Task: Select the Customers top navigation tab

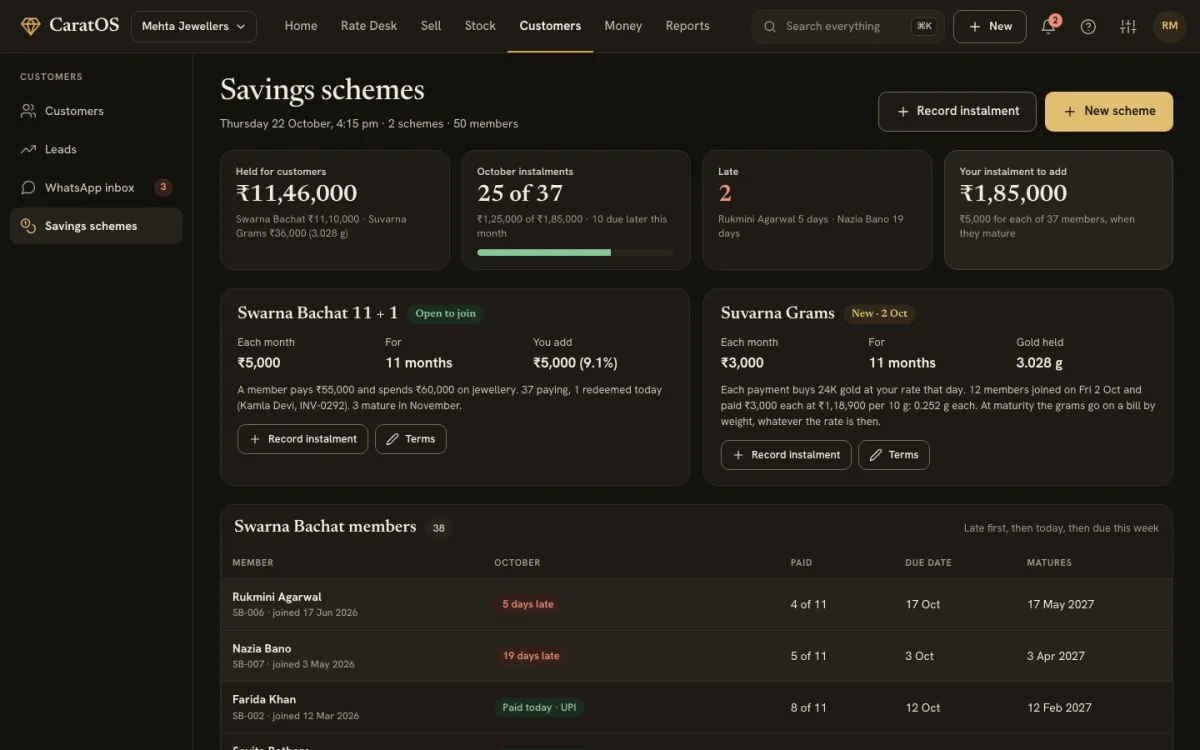Action: tap(550, 26)
